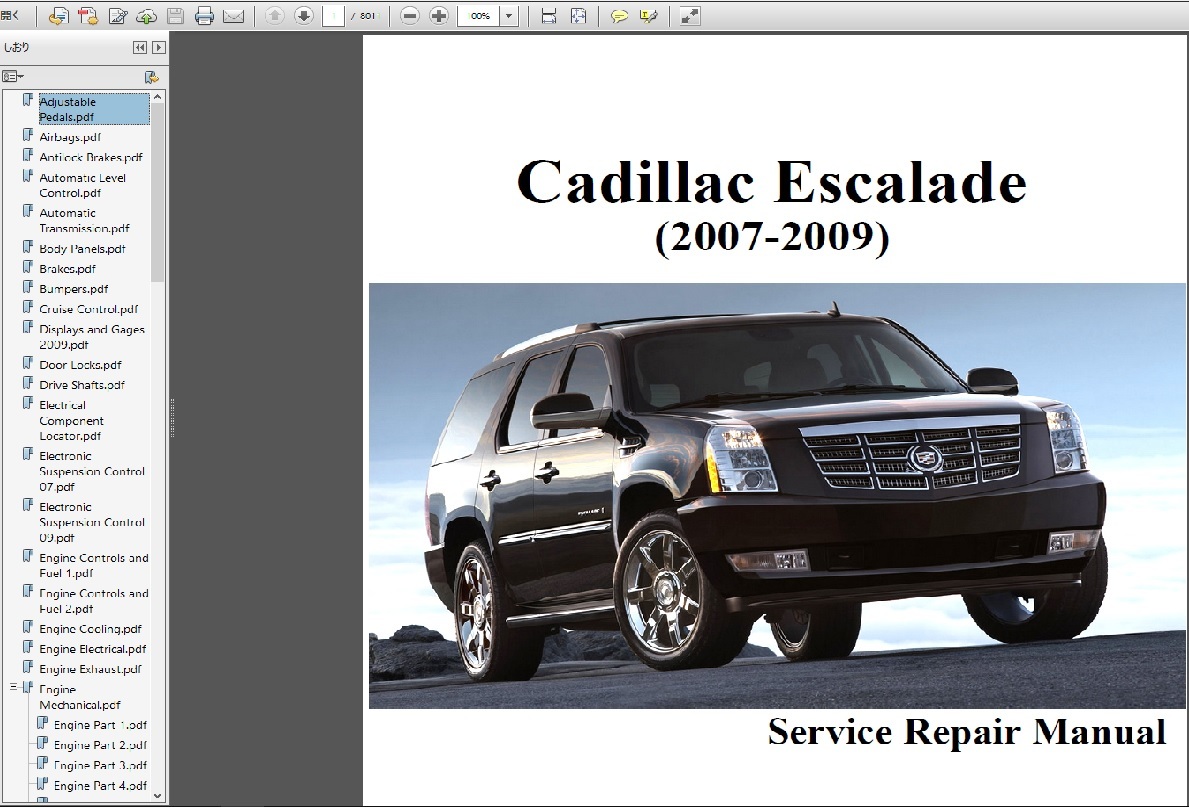Open the Bumpers.pdf bookmark
Image resolution: width=1189 pixels, height=807 pixels.
pos(74,289)
